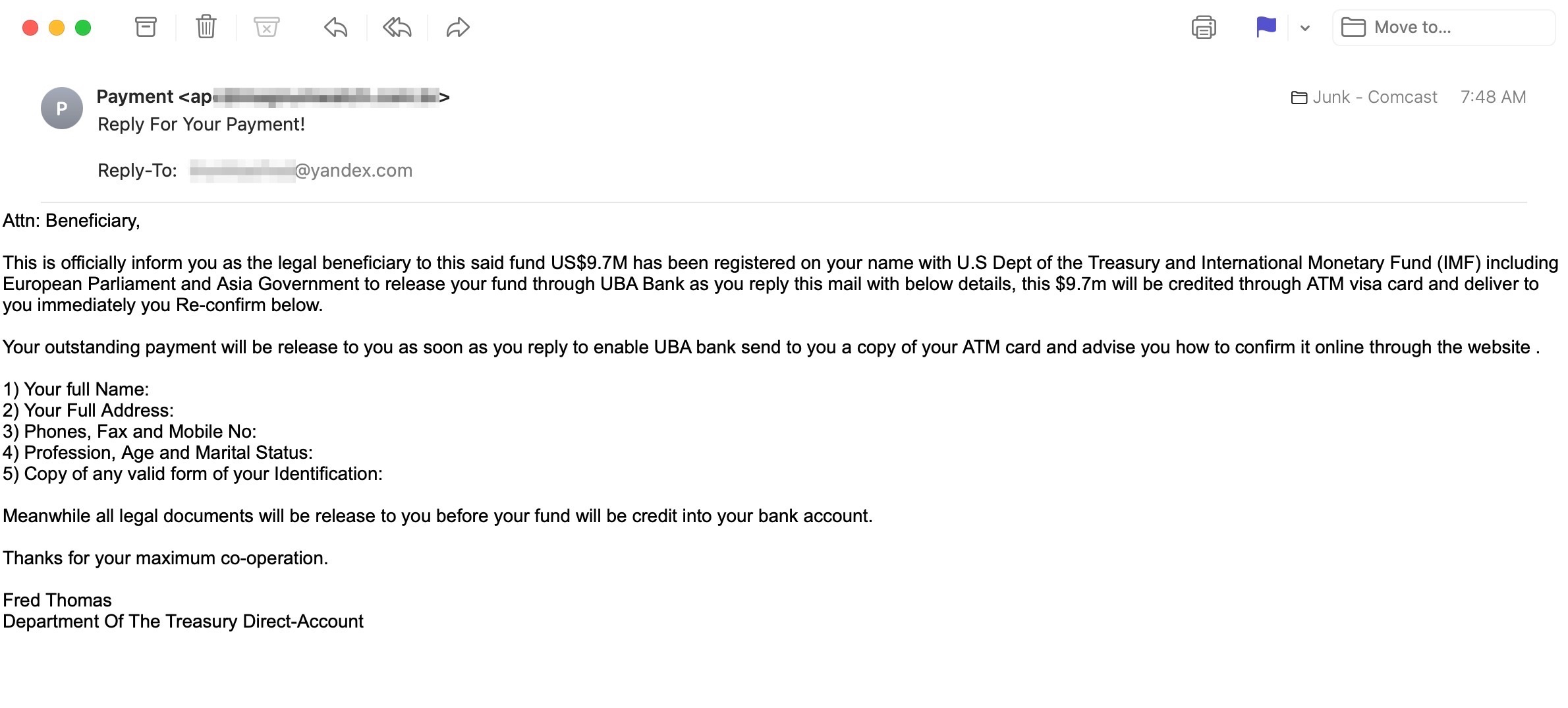This screenshot has width=1568, height=708.
Task: Forward the message with the forward arrow
Action: coord(457,27)
